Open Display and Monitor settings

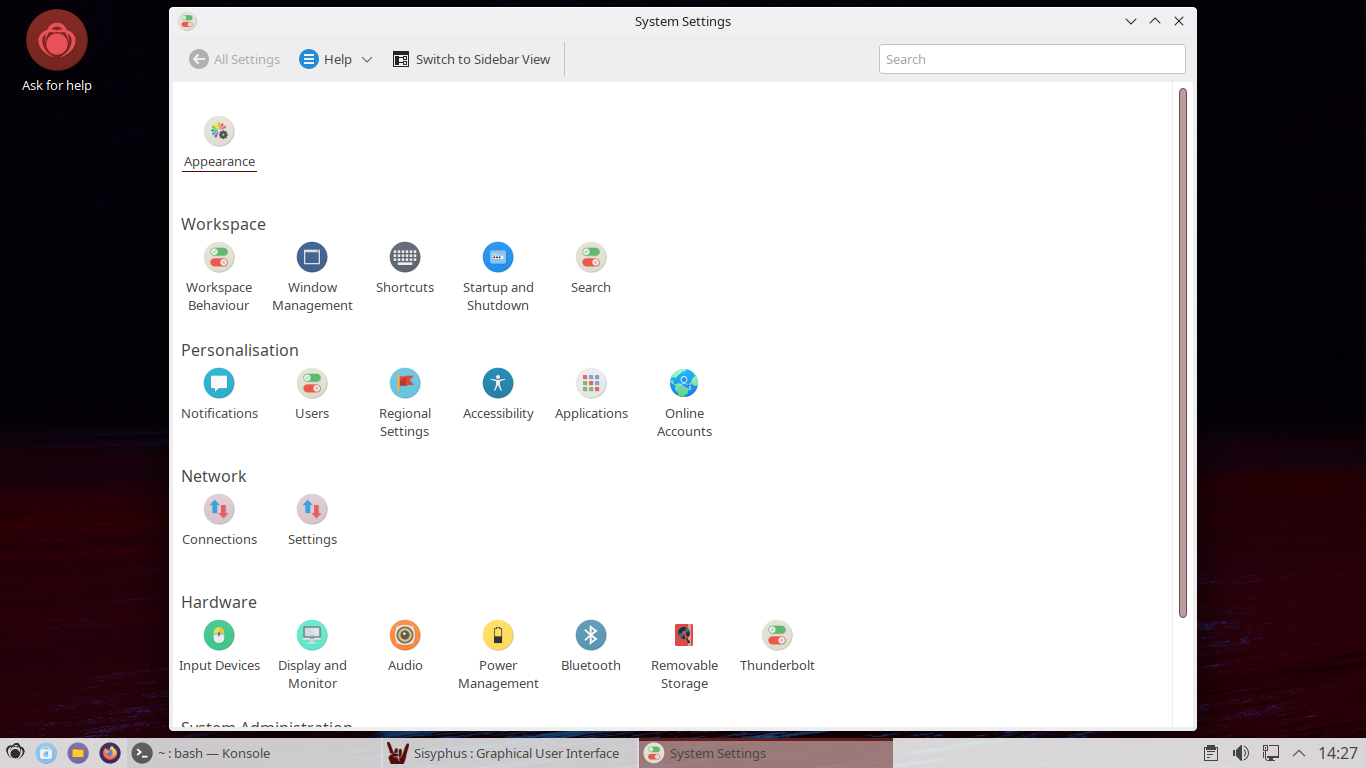[312, 656]
